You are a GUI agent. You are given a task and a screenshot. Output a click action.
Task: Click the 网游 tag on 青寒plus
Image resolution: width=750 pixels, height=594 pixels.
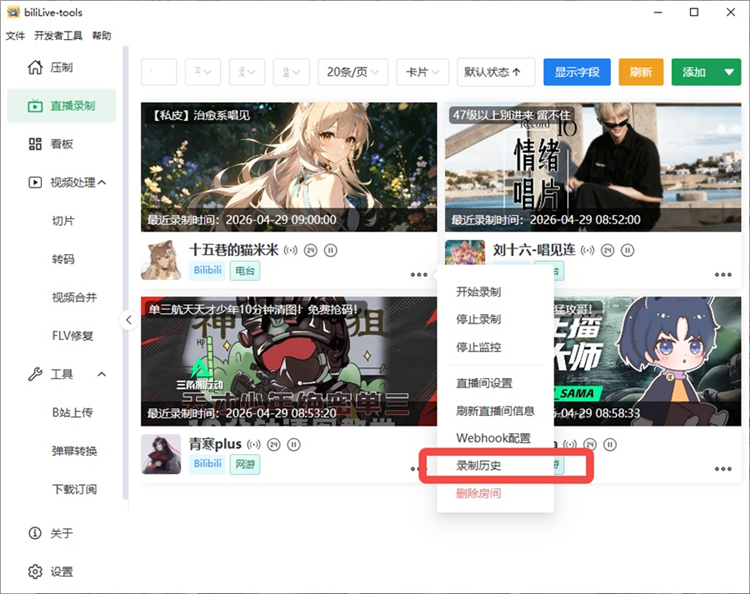(245, 464)
